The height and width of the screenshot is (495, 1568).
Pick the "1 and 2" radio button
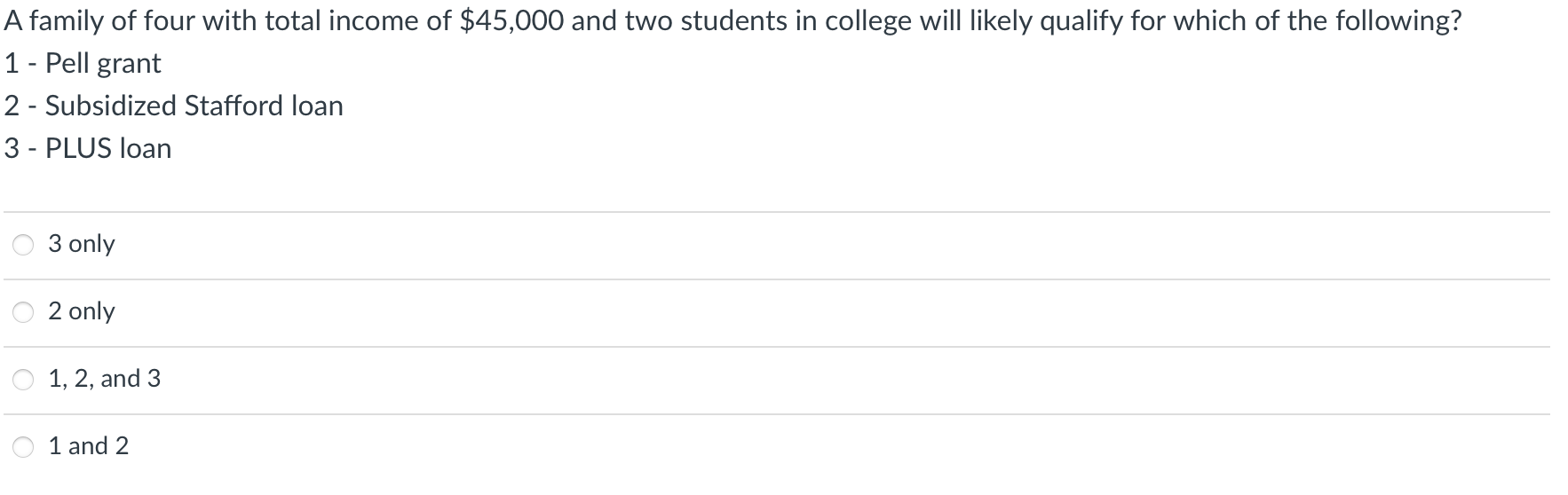coord(24,447)
